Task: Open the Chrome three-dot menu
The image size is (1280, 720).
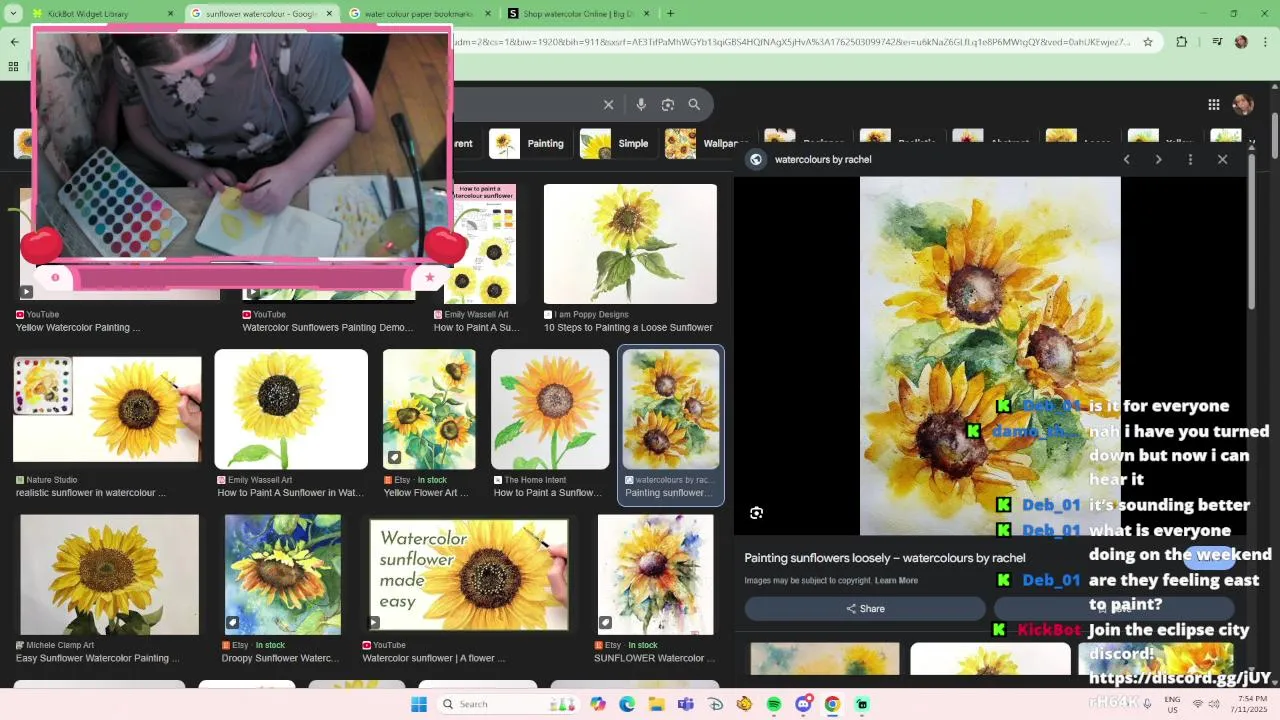Action: point(1265,42)
